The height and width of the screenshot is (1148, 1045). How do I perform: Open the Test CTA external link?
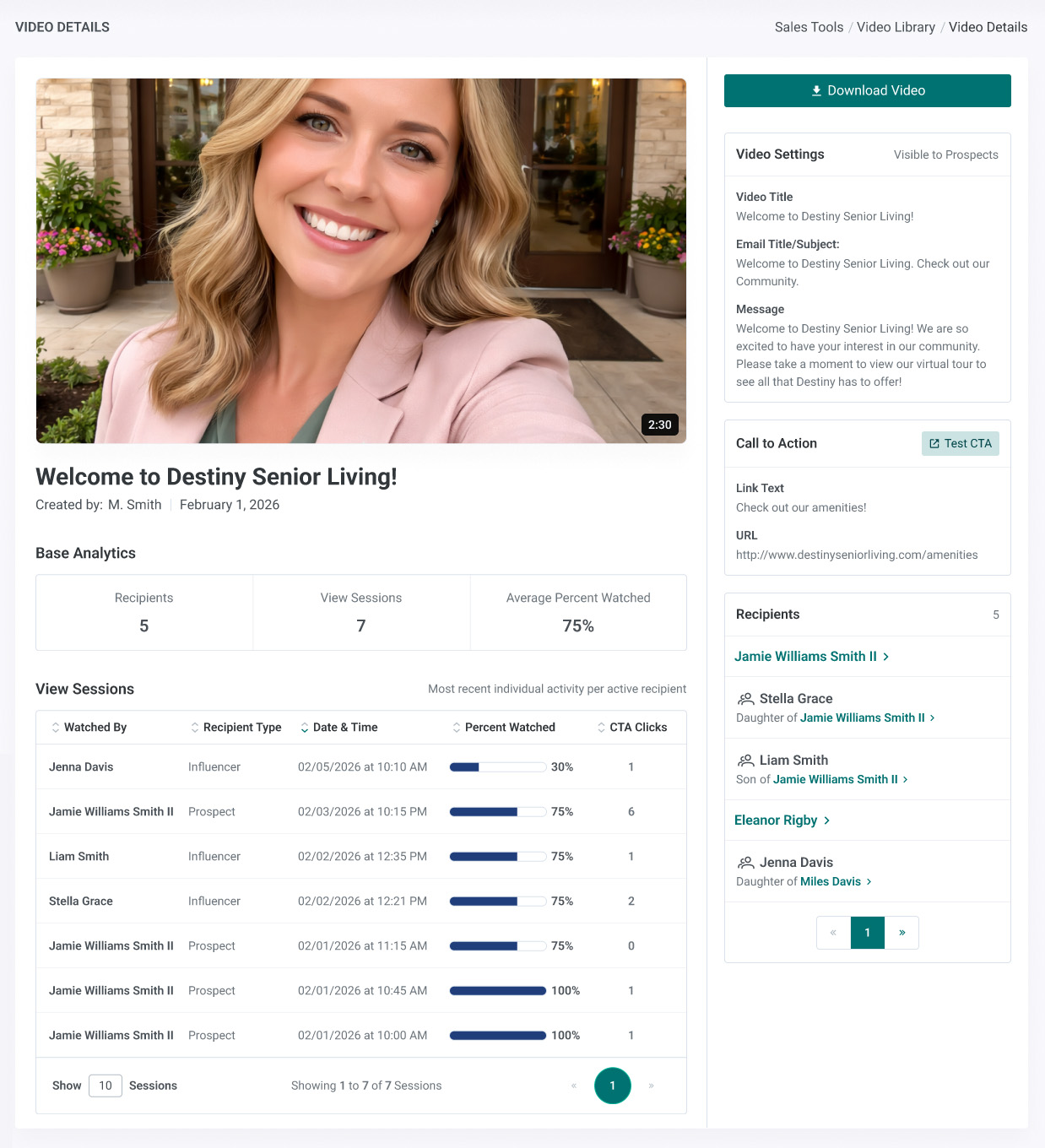[960, 443]
